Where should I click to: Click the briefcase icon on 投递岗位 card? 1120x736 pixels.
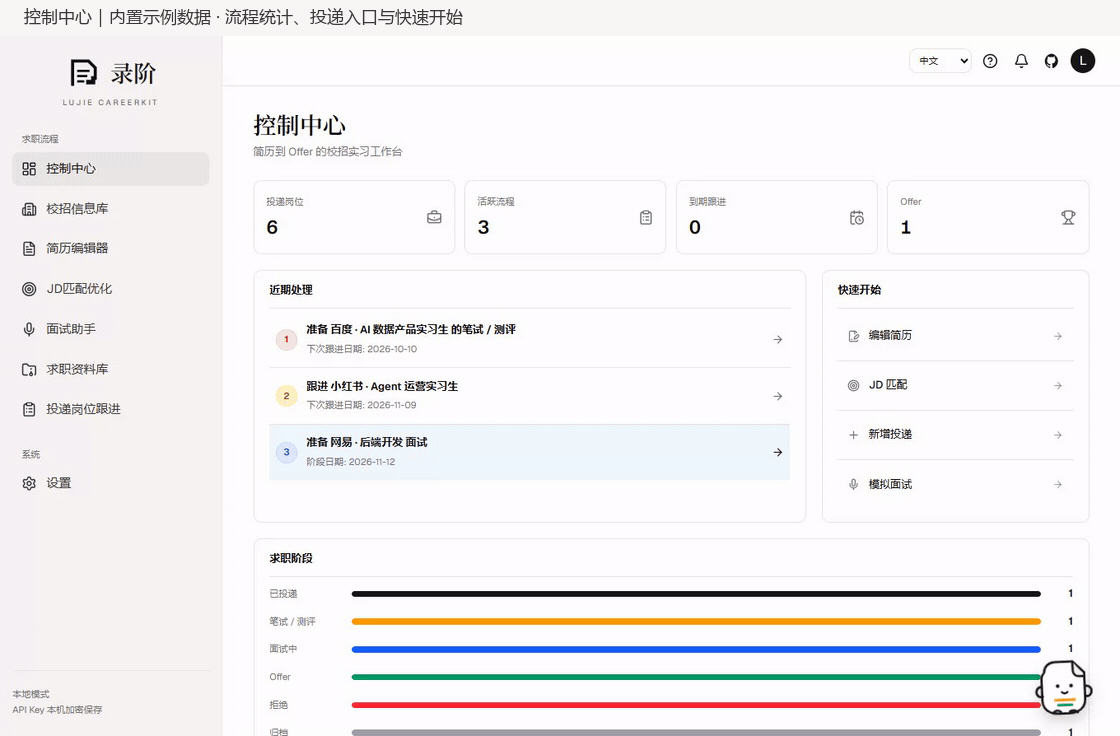[x=434, y=217]
